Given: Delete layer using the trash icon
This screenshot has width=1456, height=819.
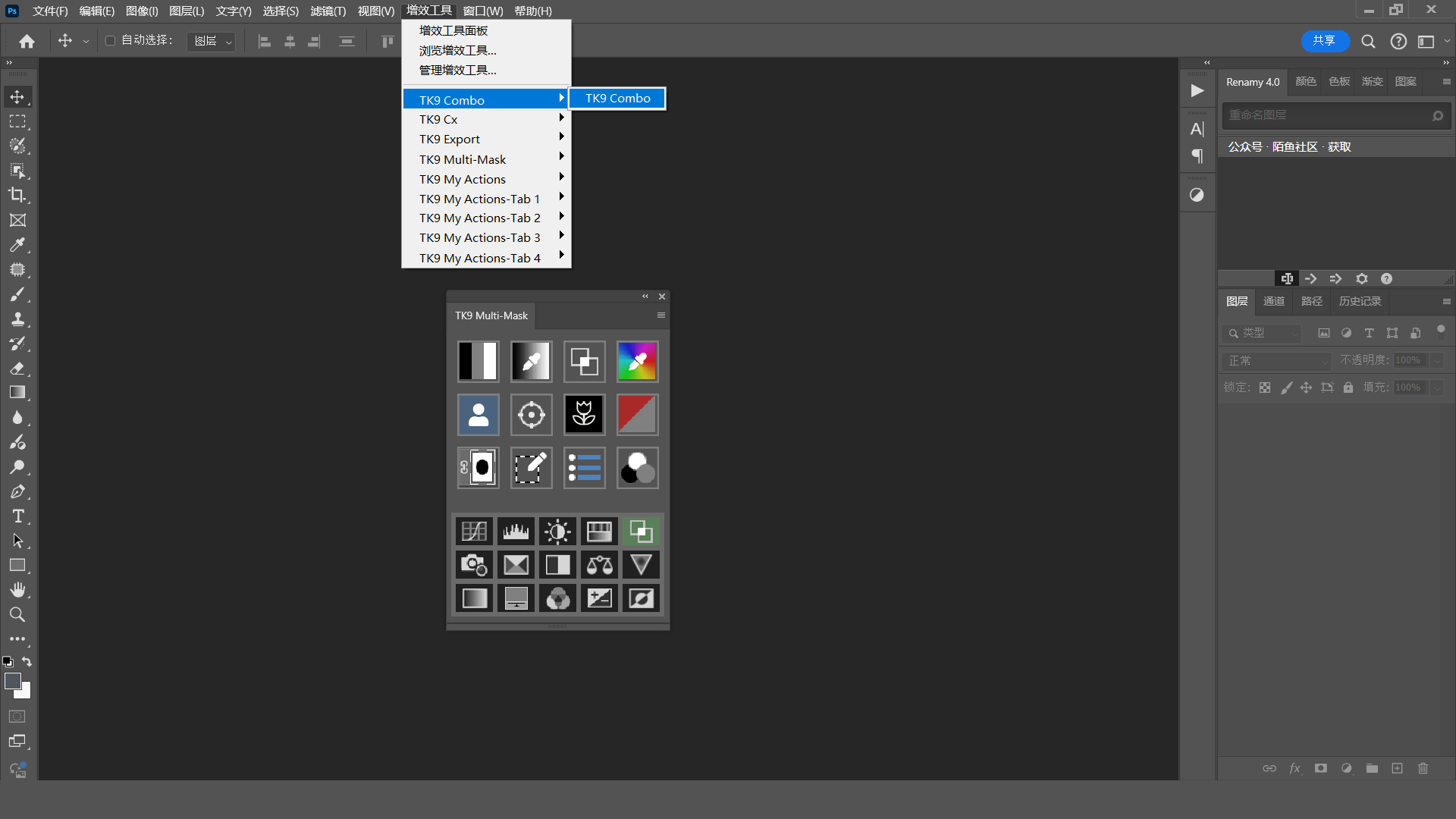Looking at the screenshot, I should [1423, 768].
